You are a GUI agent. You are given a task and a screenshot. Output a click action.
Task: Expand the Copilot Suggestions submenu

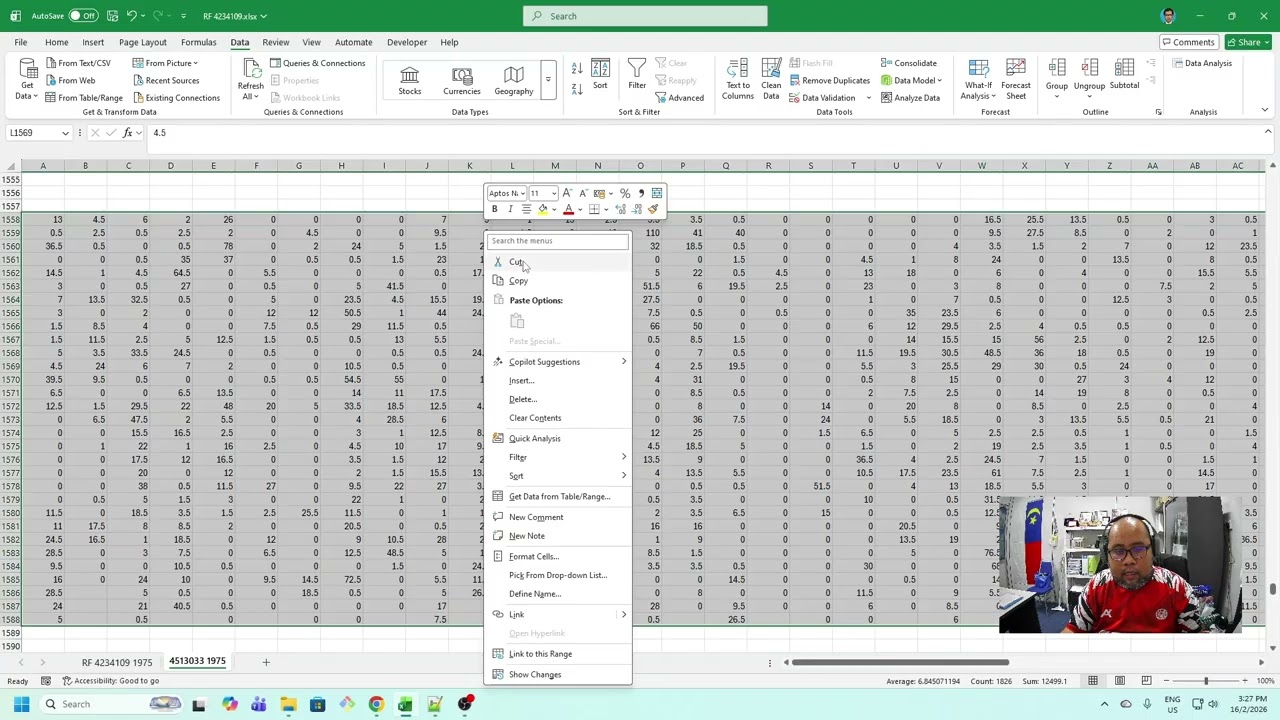tap(559, 362)
